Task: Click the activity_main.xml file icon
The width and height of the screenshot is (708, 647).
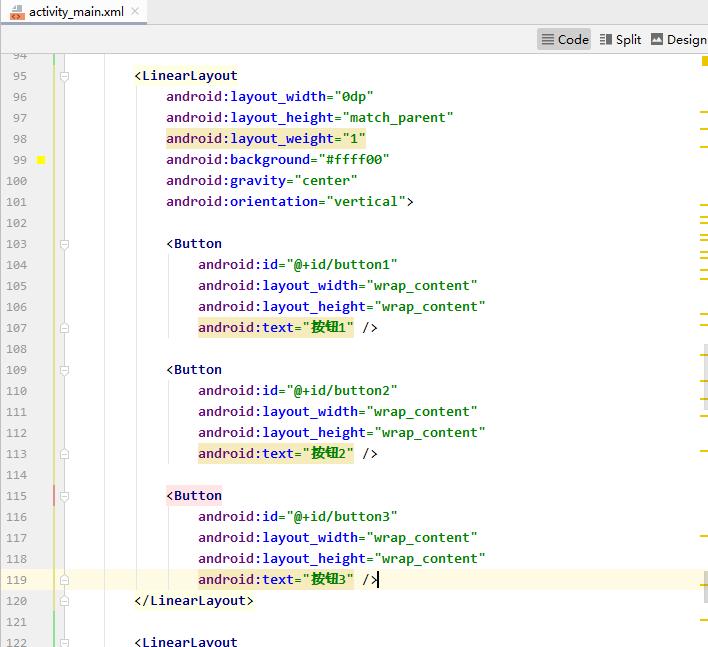Action: (x=17, y=12)
